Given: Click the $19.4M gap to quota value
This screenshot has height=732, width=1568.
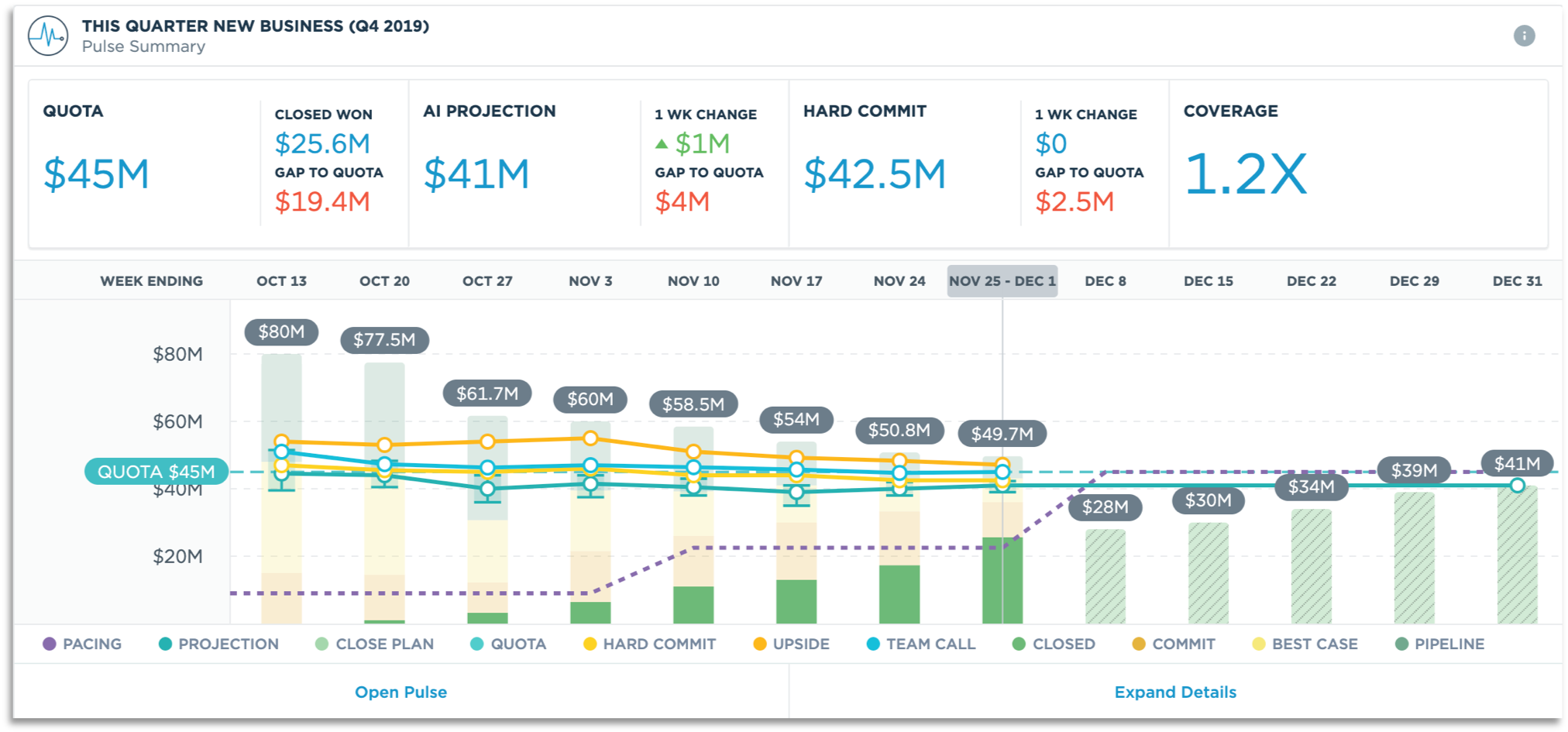Looking at the screenshot, I should [322, 201].
